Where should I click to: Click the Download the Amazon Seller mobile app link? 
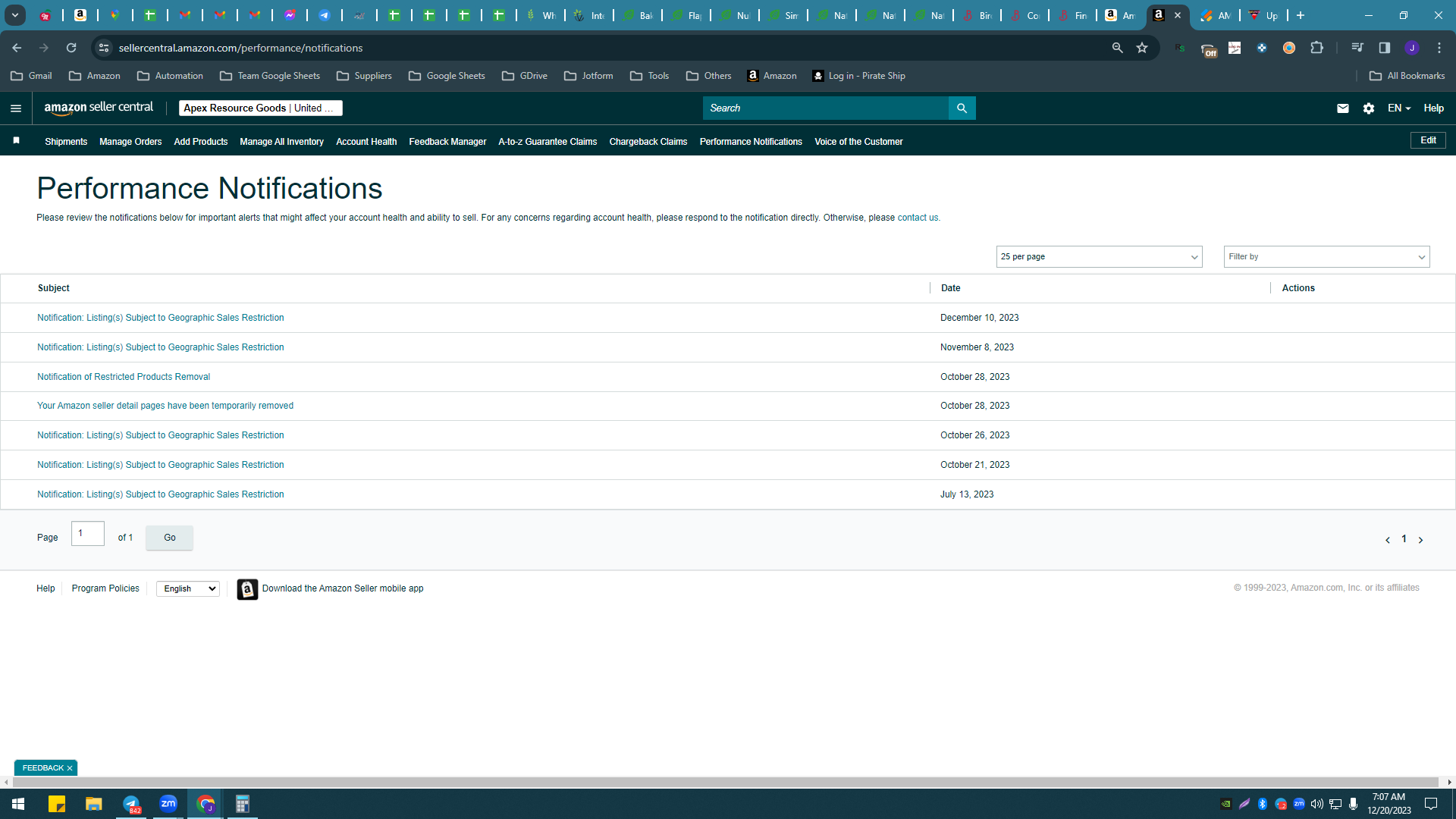tap(343, 588)
